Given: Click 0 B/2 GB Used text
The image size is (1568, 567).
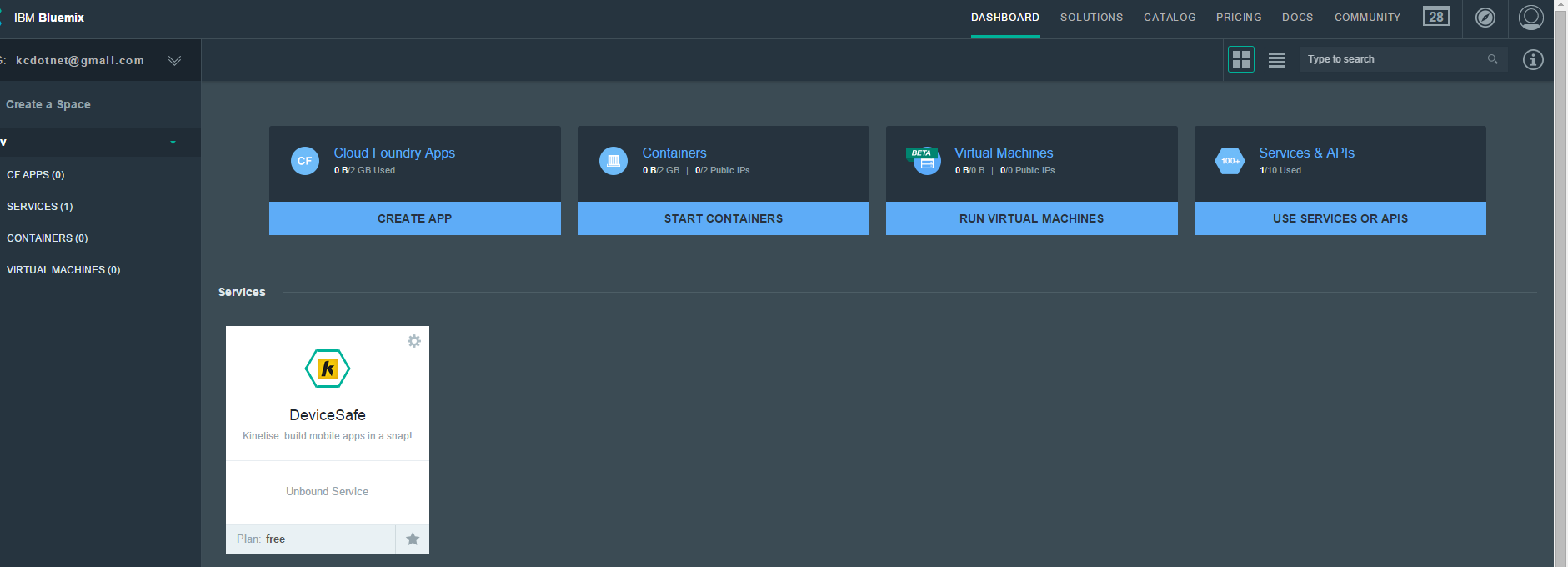Looking at the screenshot, I should pos(364,170).
